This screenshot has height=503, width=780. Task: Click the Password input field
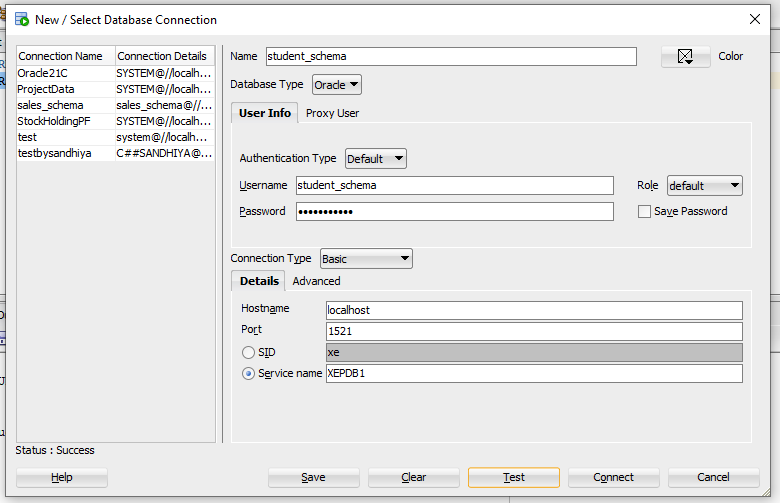coord(455,211)
